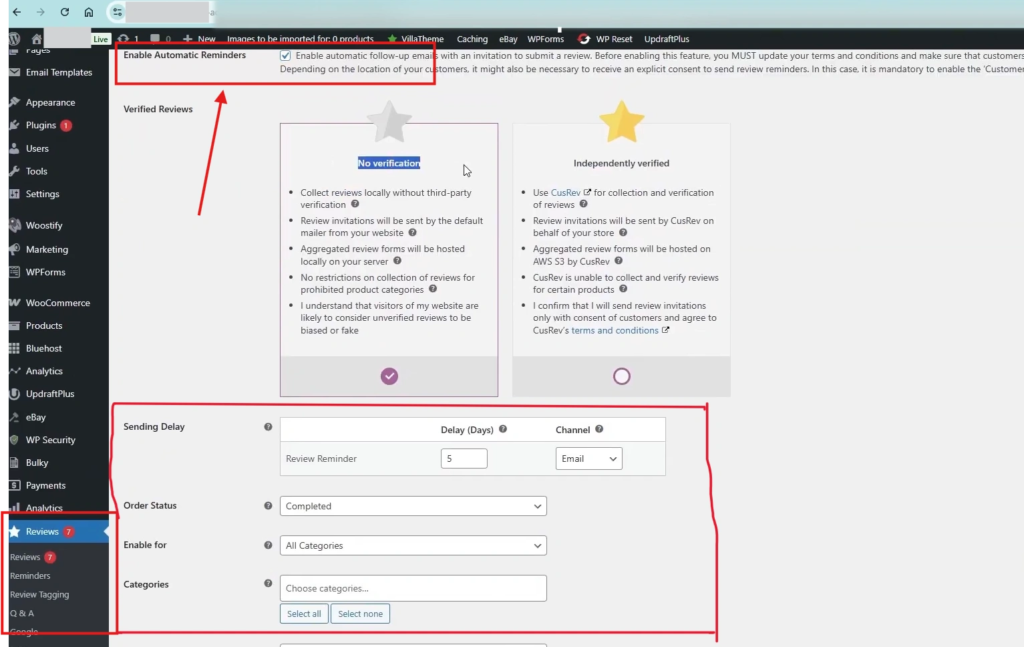Screen dimensions: 1024x647
Task: Open the Channel dropdown set to Email
Action: coord(588,458)
